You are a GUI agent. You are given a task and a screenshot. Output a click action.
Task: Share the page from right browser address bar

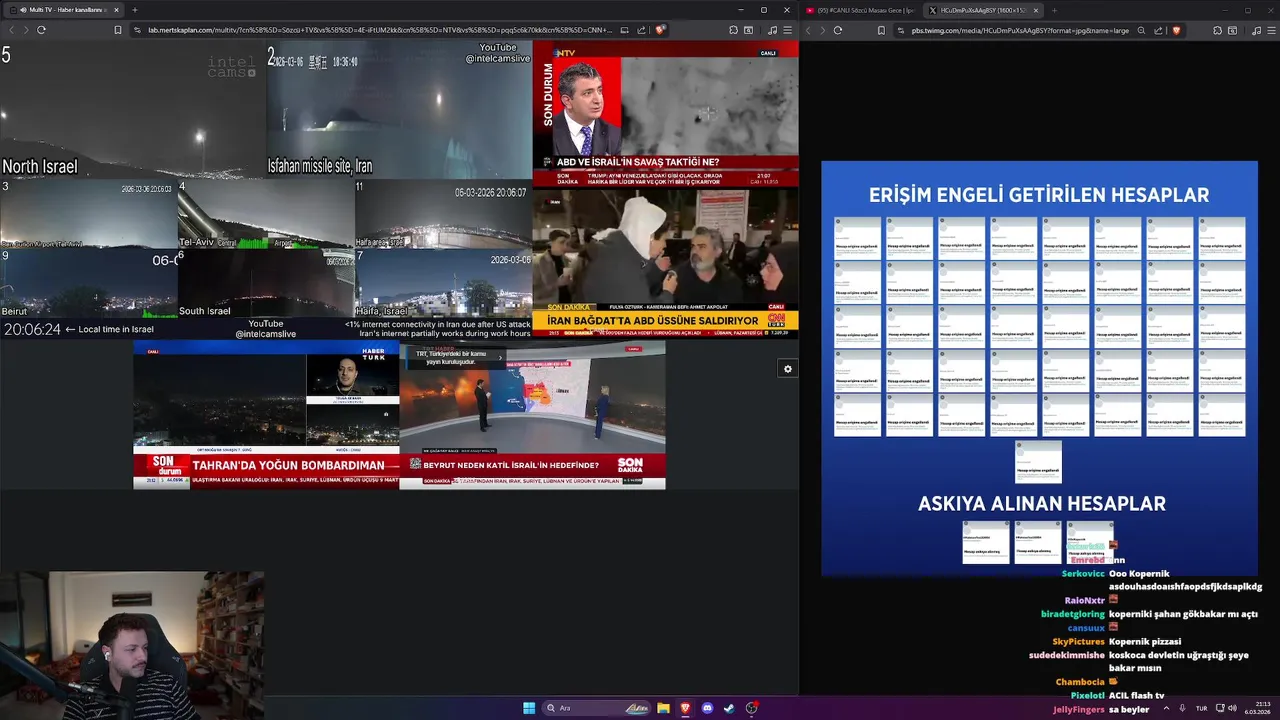pos(1159,30)
